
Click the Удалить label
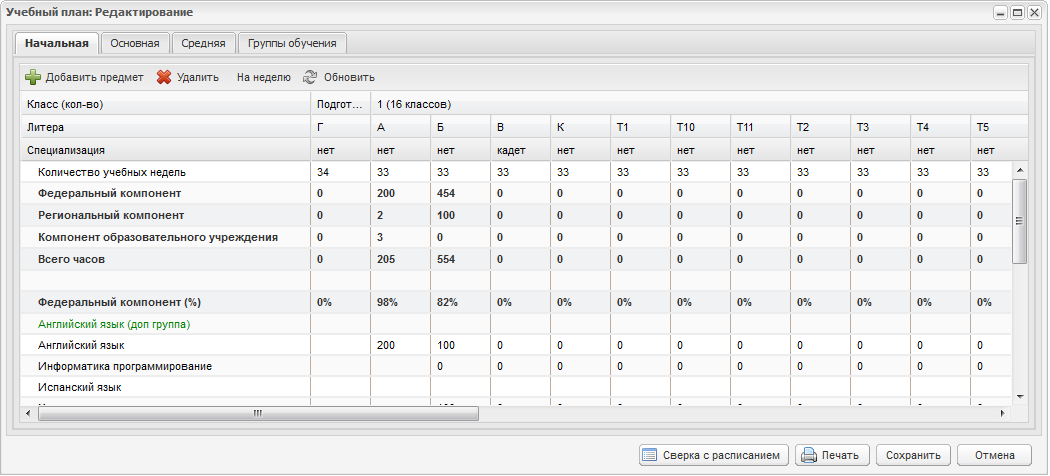pyautogui.click(x=198, y=78)
